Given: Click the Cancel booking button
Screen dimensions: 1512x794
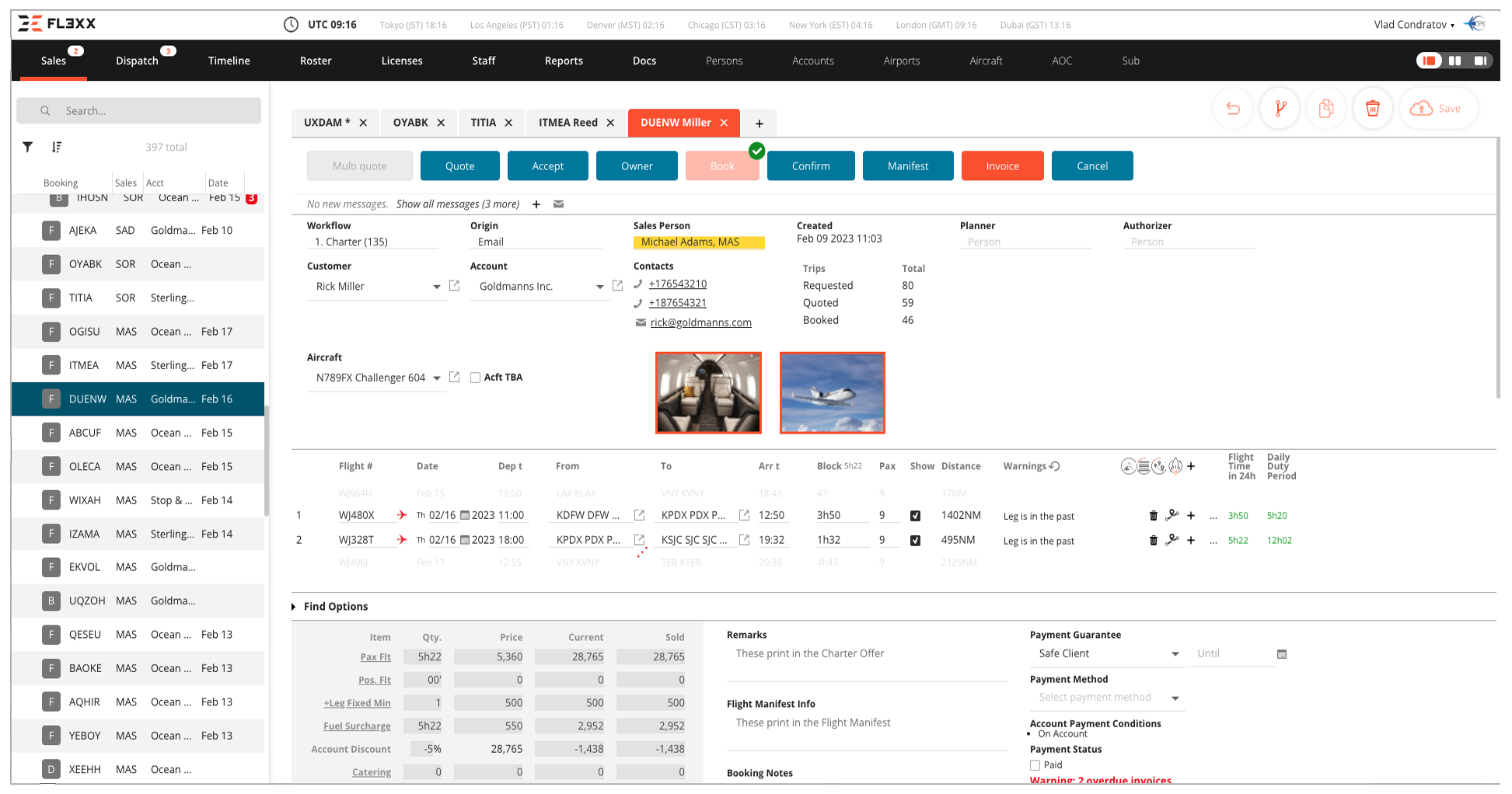Looking at the screenshot, I should click(x=1092, y=166).
